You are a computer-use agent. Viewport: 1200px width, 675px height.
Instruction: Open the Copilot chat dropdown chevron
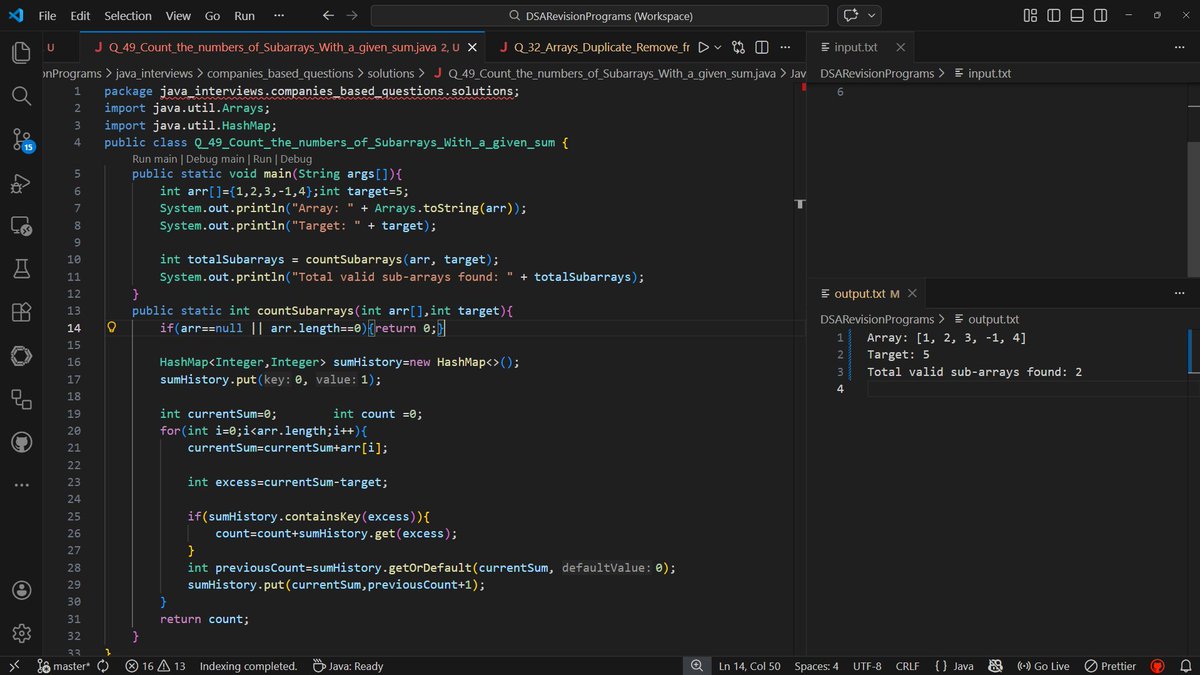873,16
